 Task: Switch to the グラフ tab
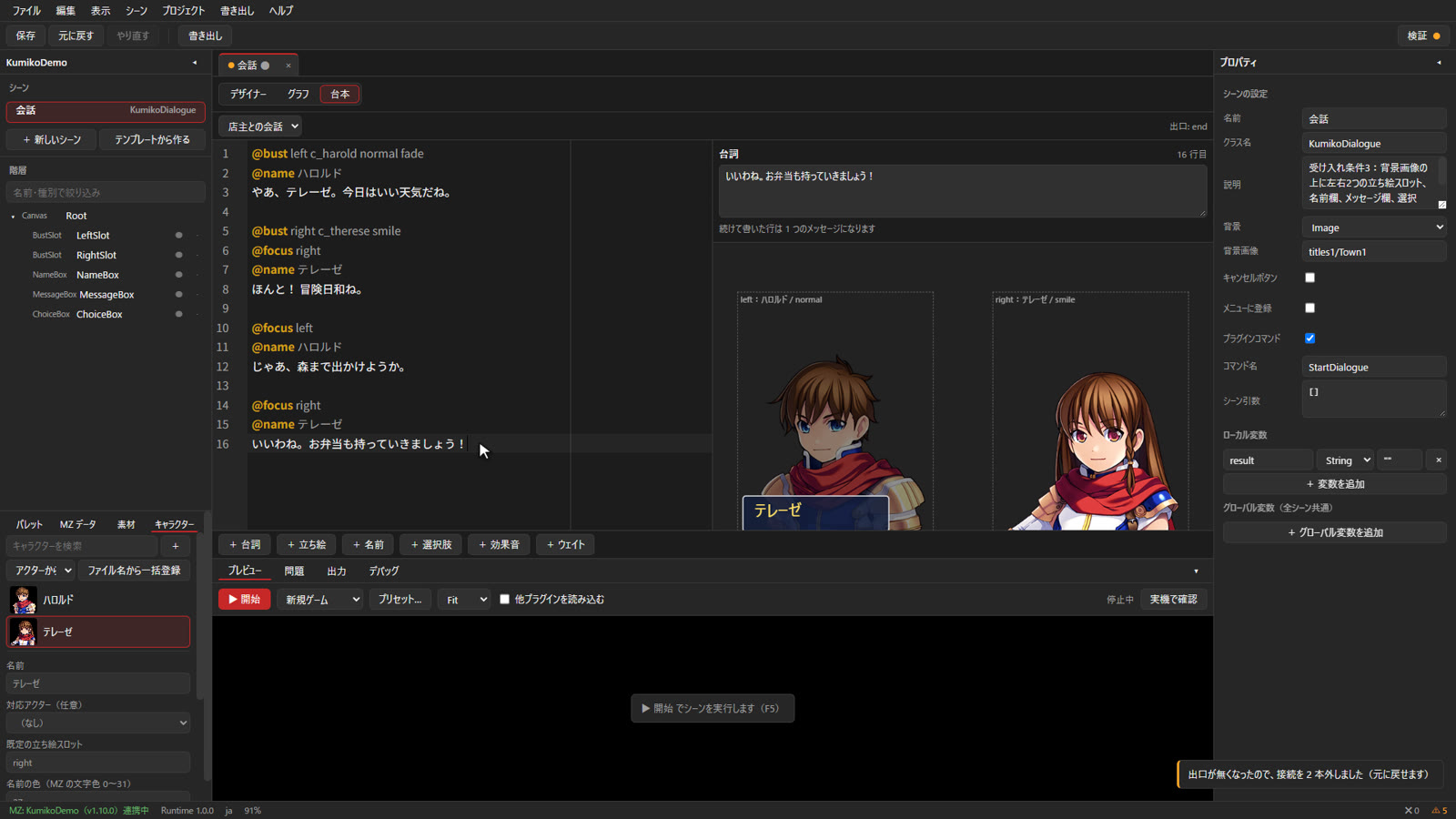[x=298, y=95]
